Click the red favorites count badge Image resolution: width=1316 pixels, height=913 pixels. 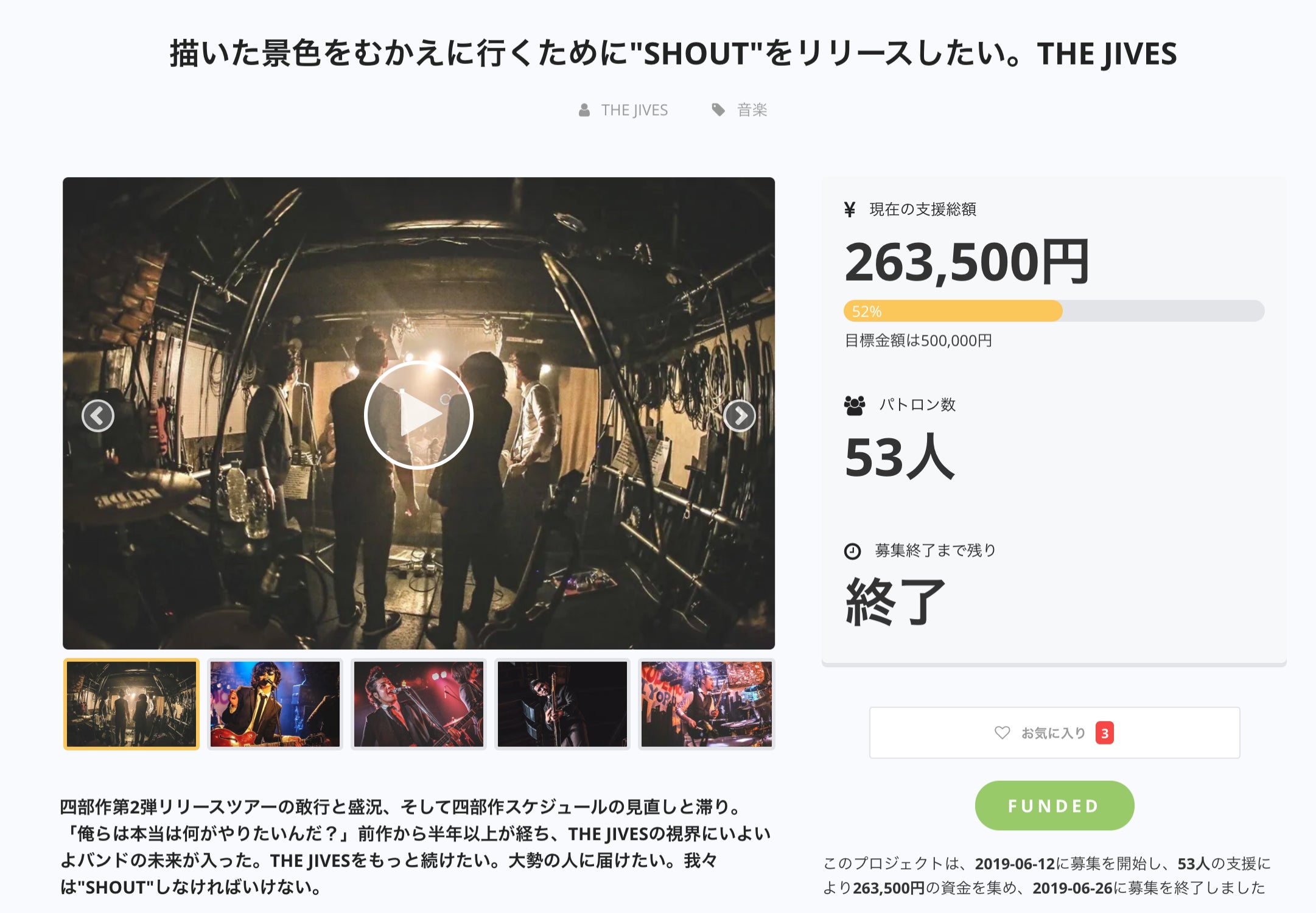pos(1105,733)
